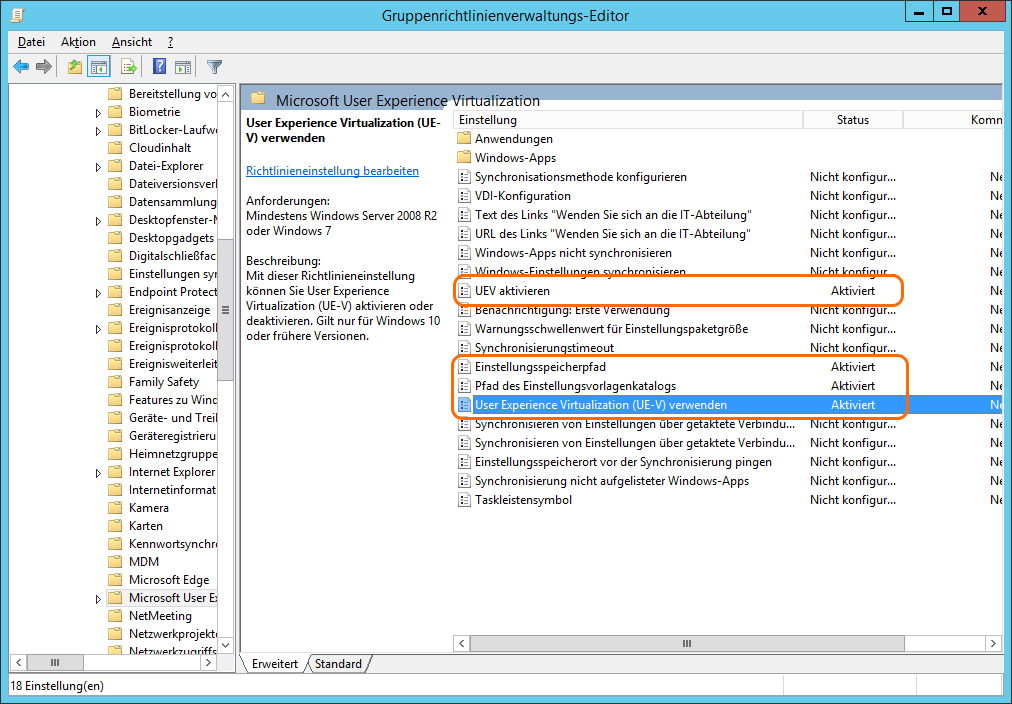Click the export list toolbar icon
Image resolution: width=1012 pixels, height=704 pixels.
click(x=128, y=67)
